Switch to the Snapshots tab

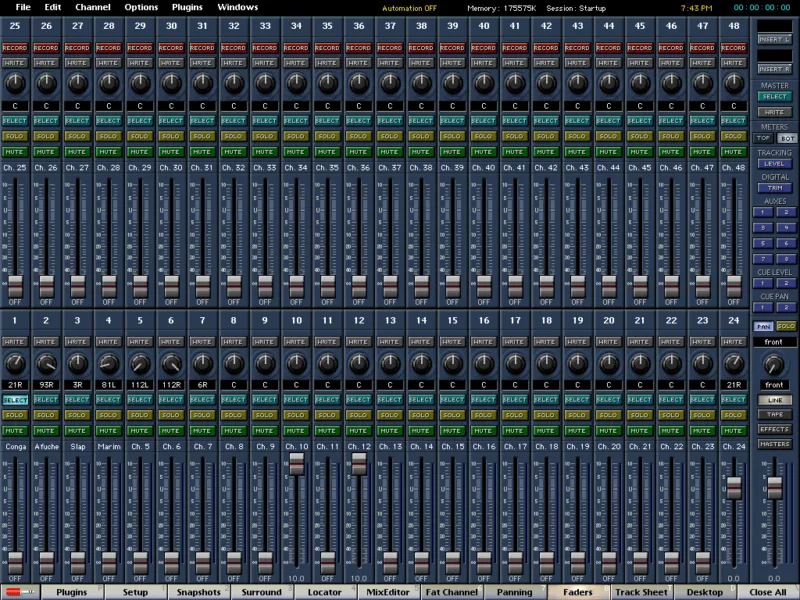198,592
